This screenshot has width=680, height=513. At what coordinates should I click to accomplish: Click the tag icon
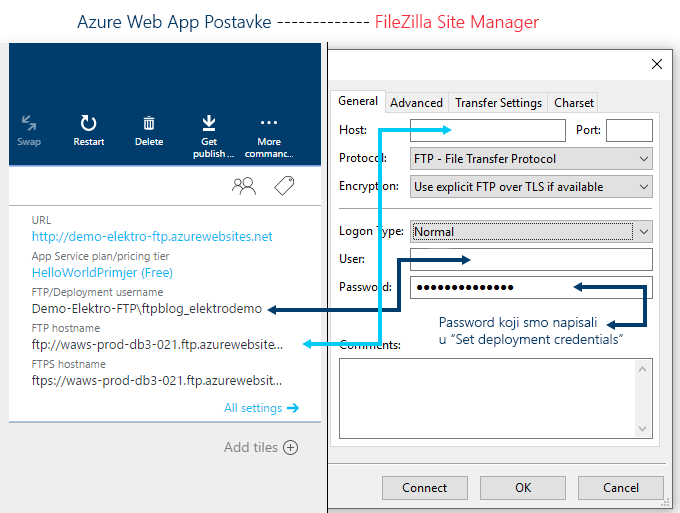click(284, 186)
